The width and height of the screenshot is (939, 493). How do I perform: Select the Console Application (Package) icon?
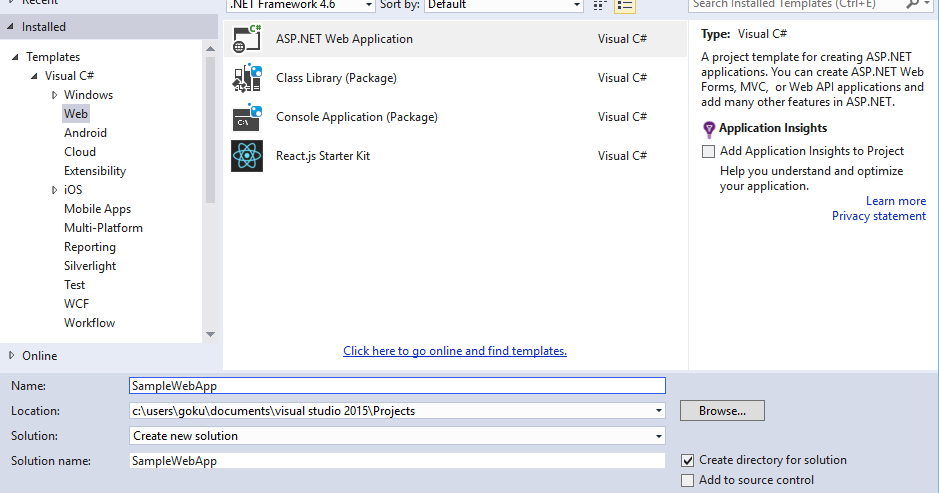click(247, 117)
